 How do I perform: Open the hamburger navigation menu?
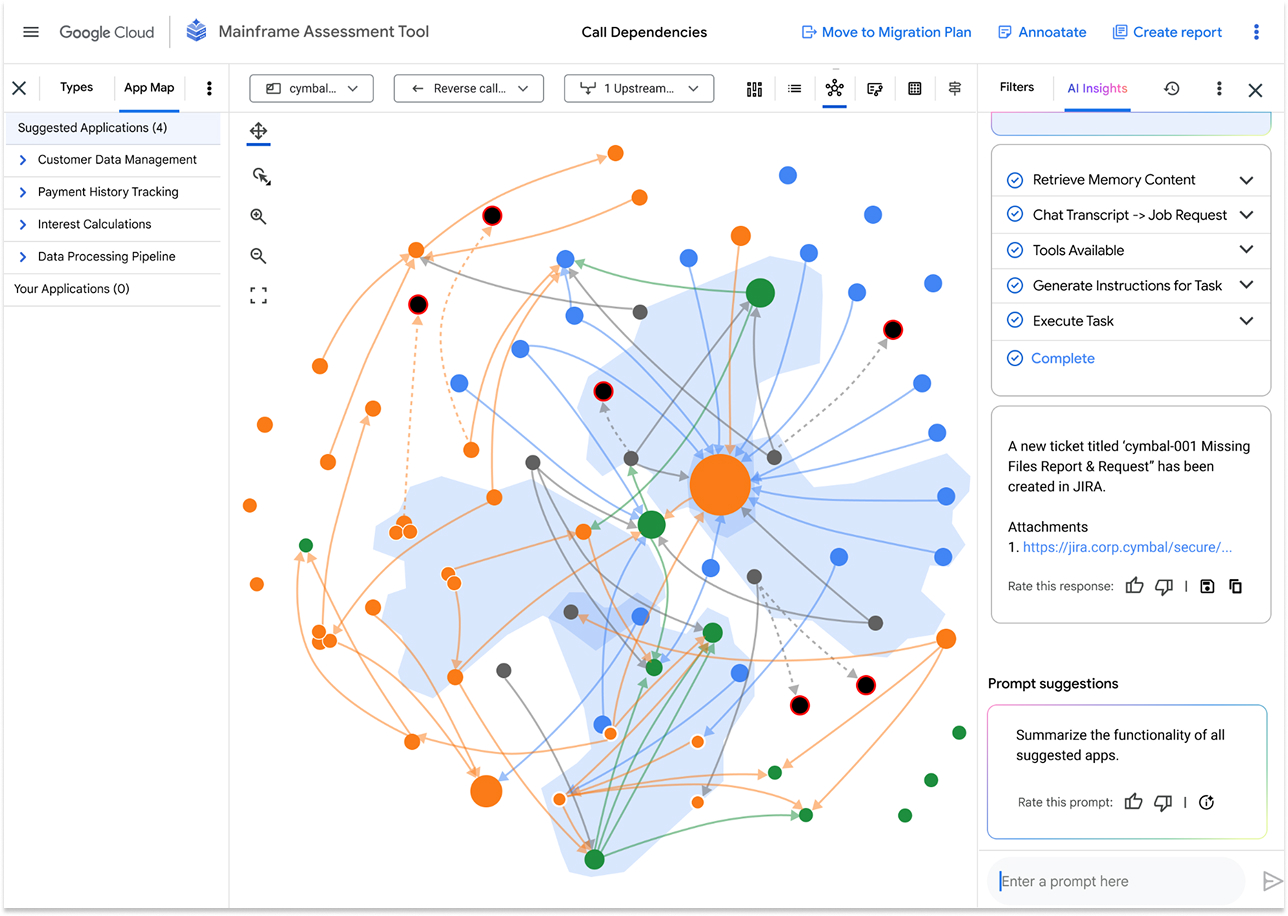[x=31, y=32]
